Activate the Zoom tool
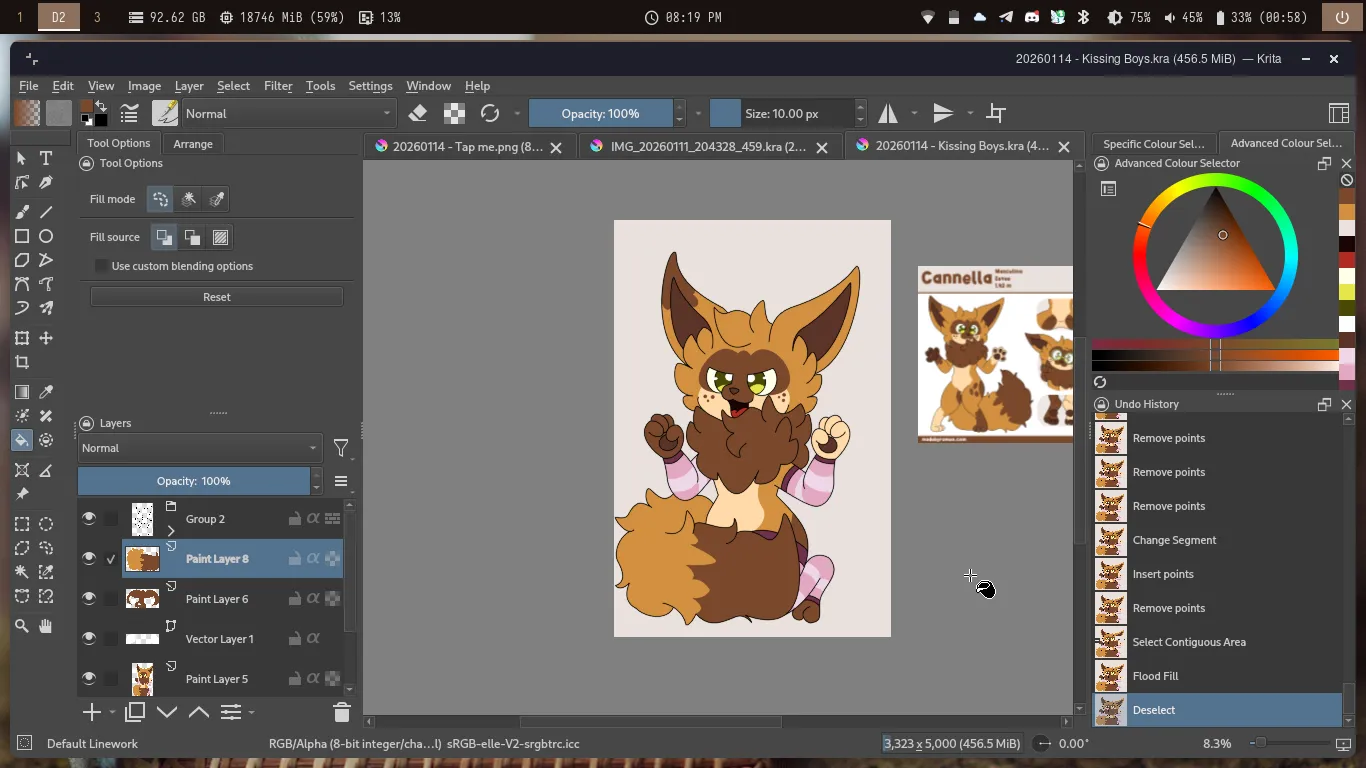This screenshot has width=1366, height=768. click(x=22, y=626)
